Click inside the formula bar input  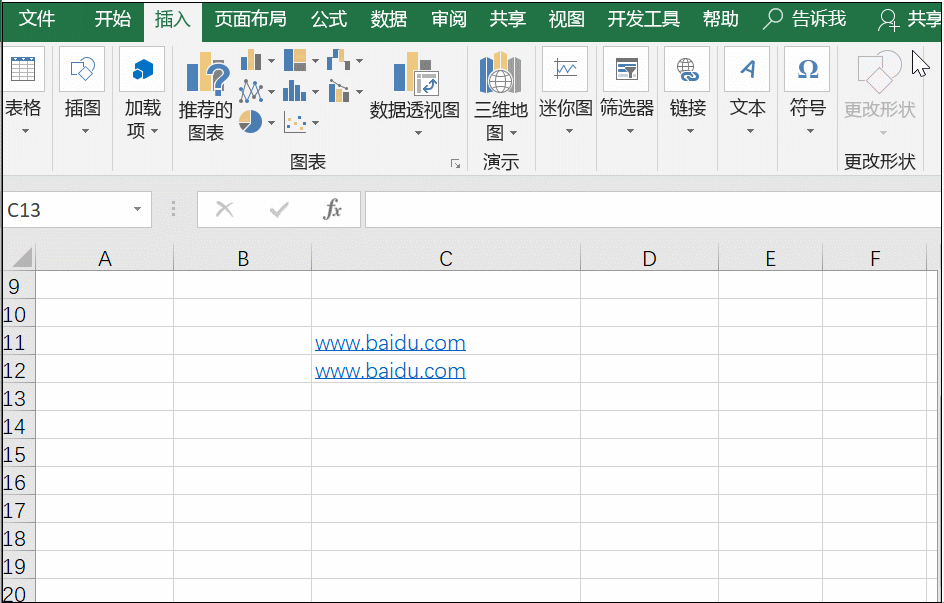653,209
